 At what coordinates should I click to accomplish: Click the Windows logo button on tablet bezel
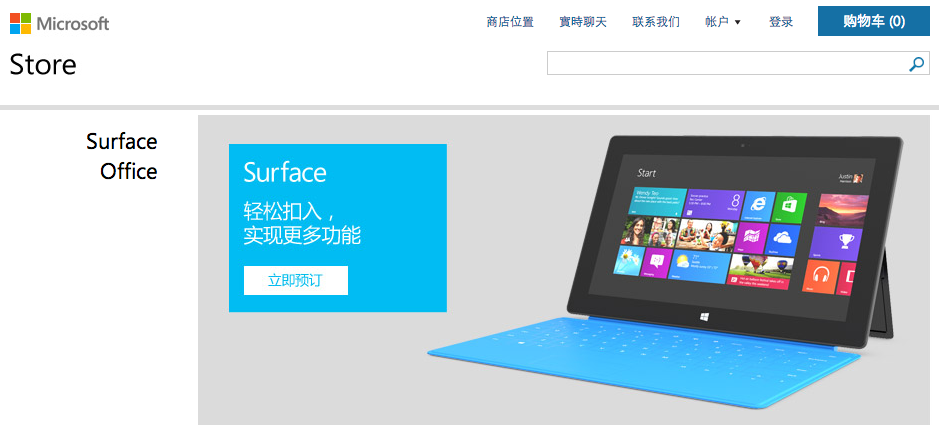click(x=705, y=316)
